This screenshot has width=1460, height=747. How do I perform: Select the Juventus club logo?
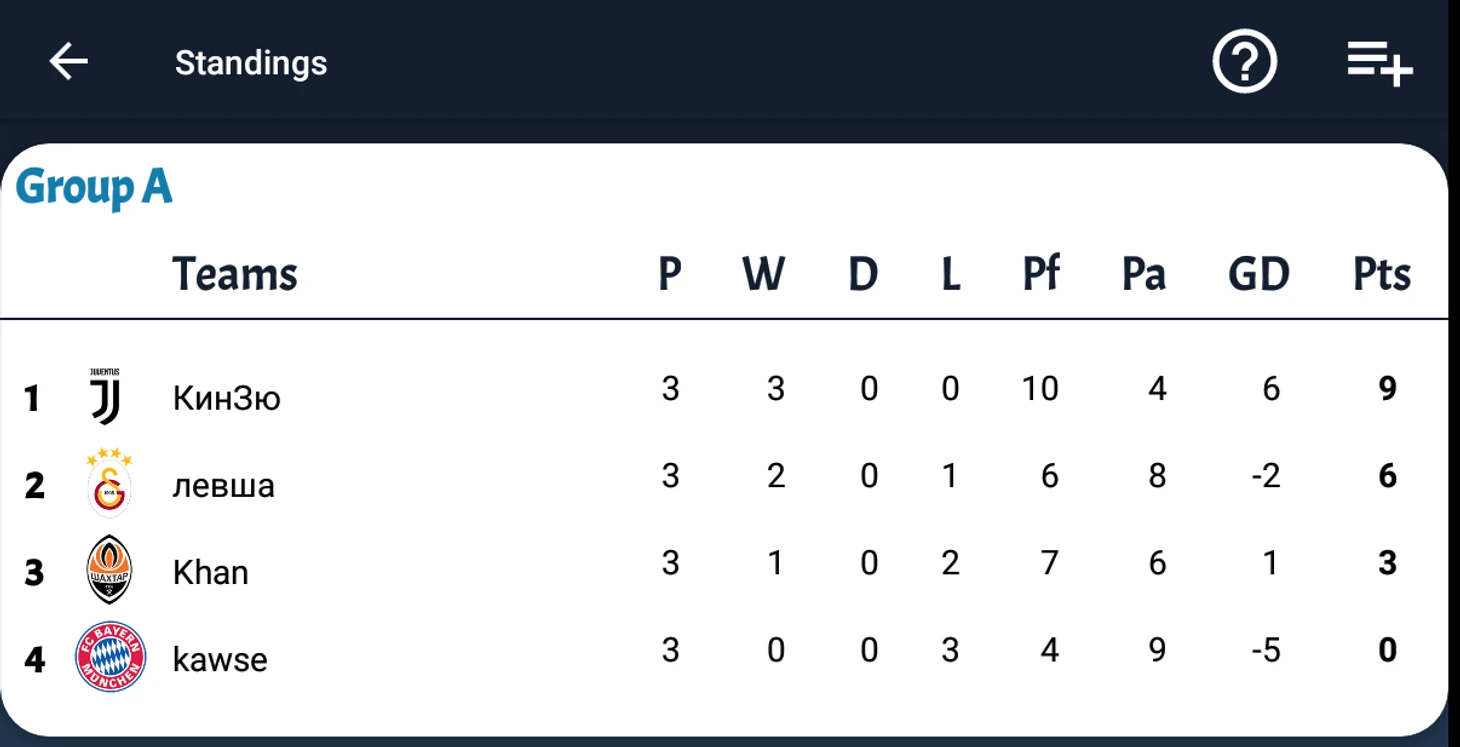pyautogui.click(x=105, y=396)
